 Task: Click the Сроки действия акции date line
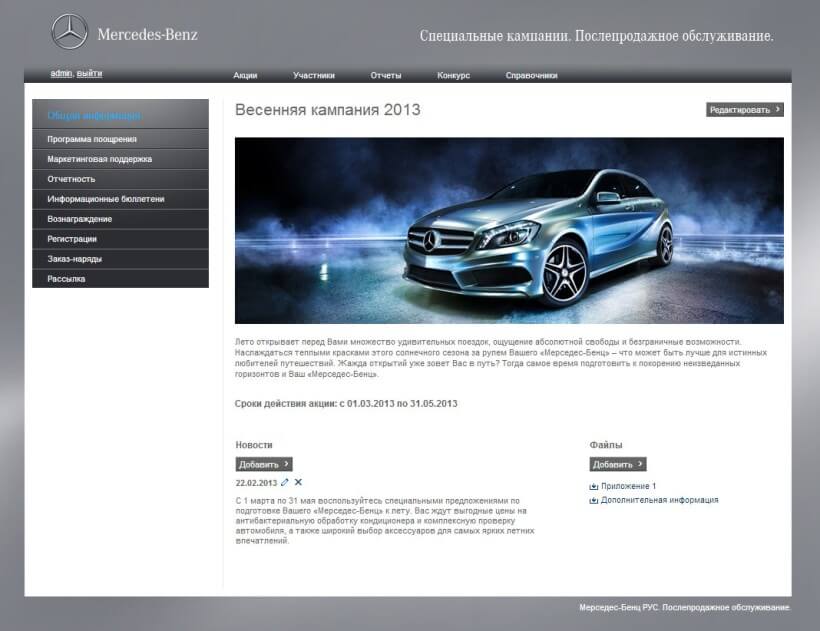click(346, 404)
